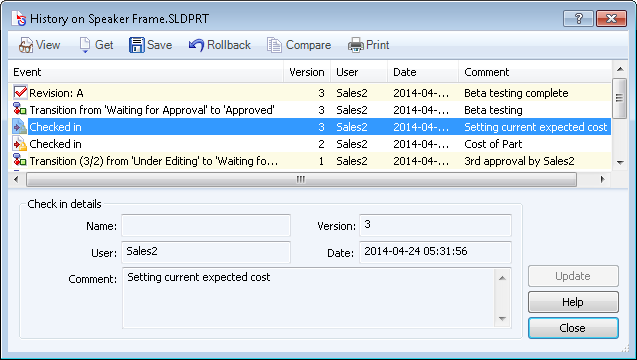
Task: Click the Save floppy disk icon
Action: click(136, 45)
